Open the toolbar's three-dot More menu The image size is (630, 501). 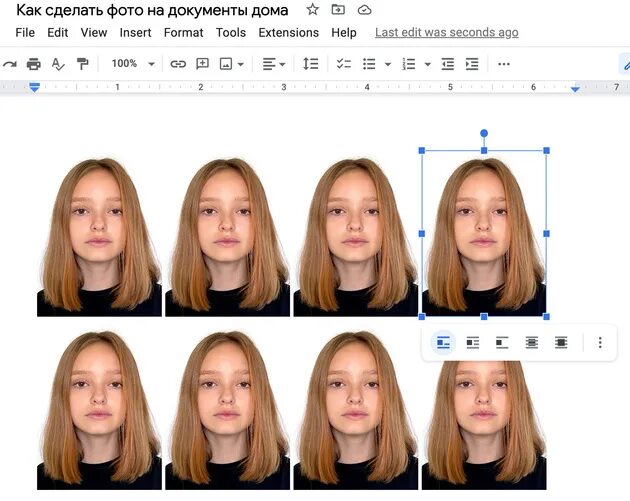click(x=503, y=64)
